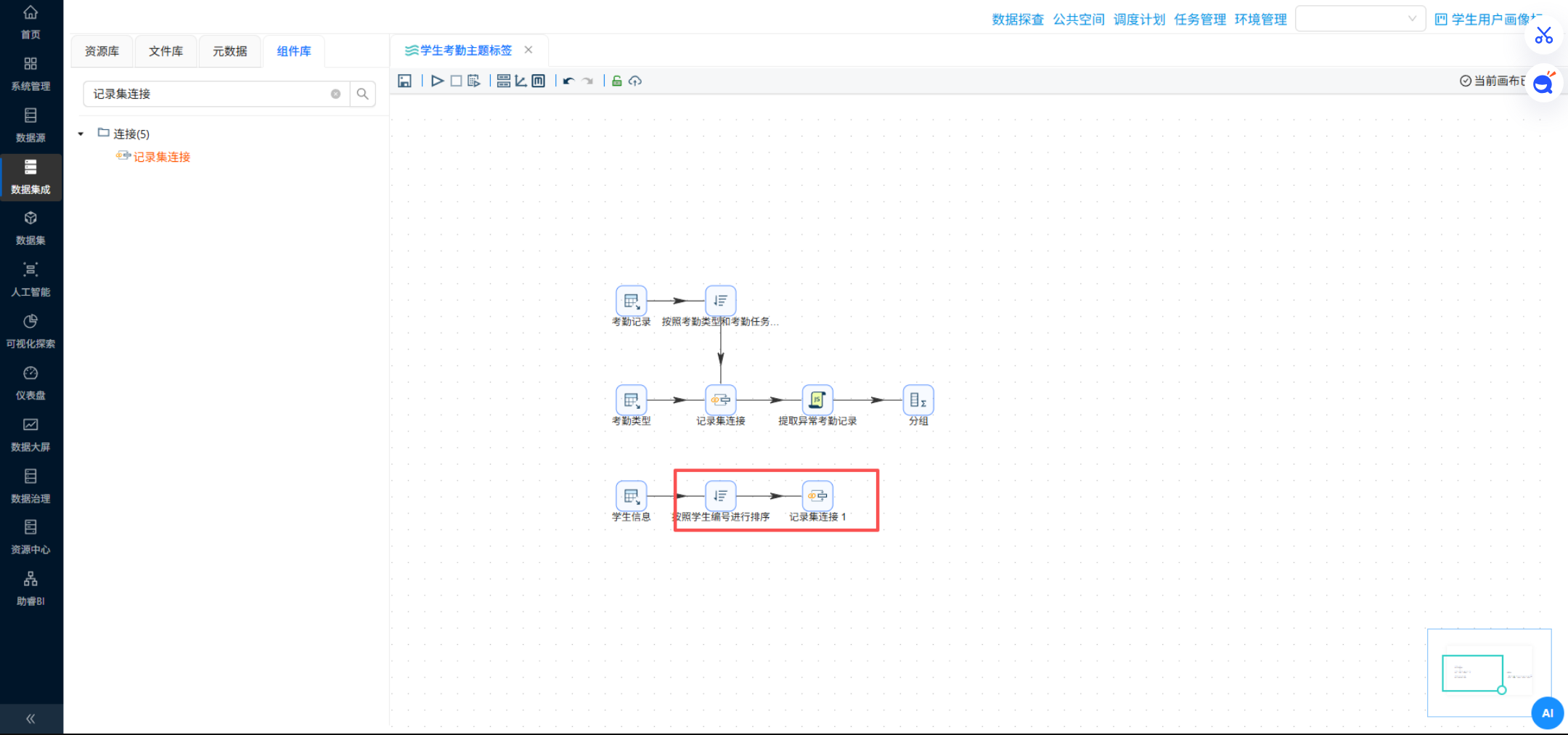
Task: Open the empty dropdown in the header
Action: pos(1360,19)
